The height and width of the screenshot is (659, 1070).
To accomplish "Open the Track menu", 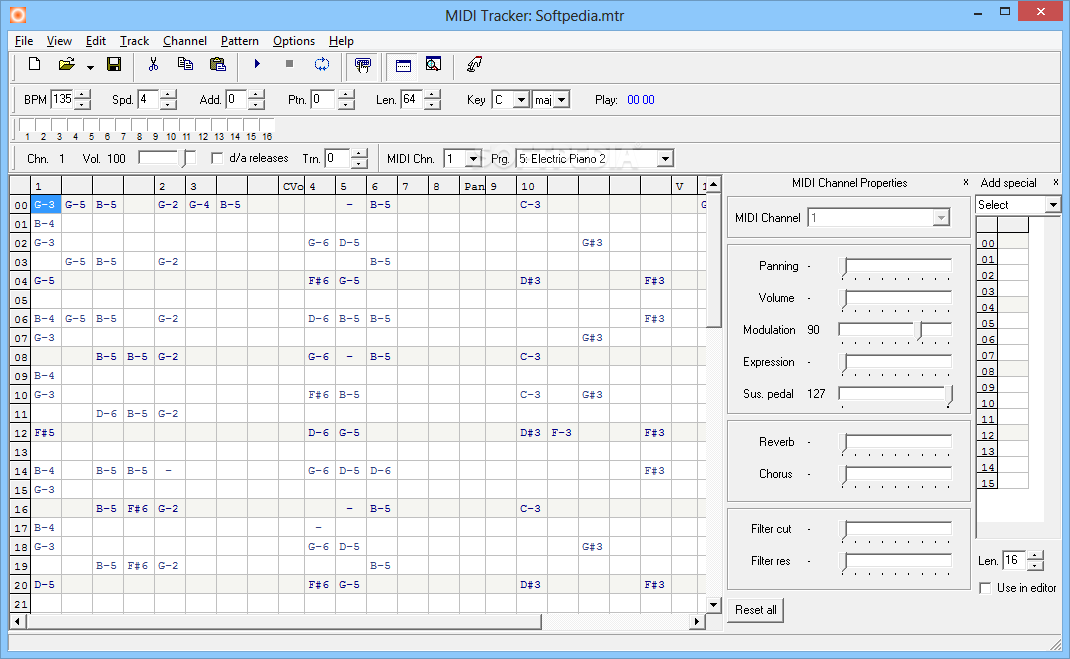I will pos(134,41).
